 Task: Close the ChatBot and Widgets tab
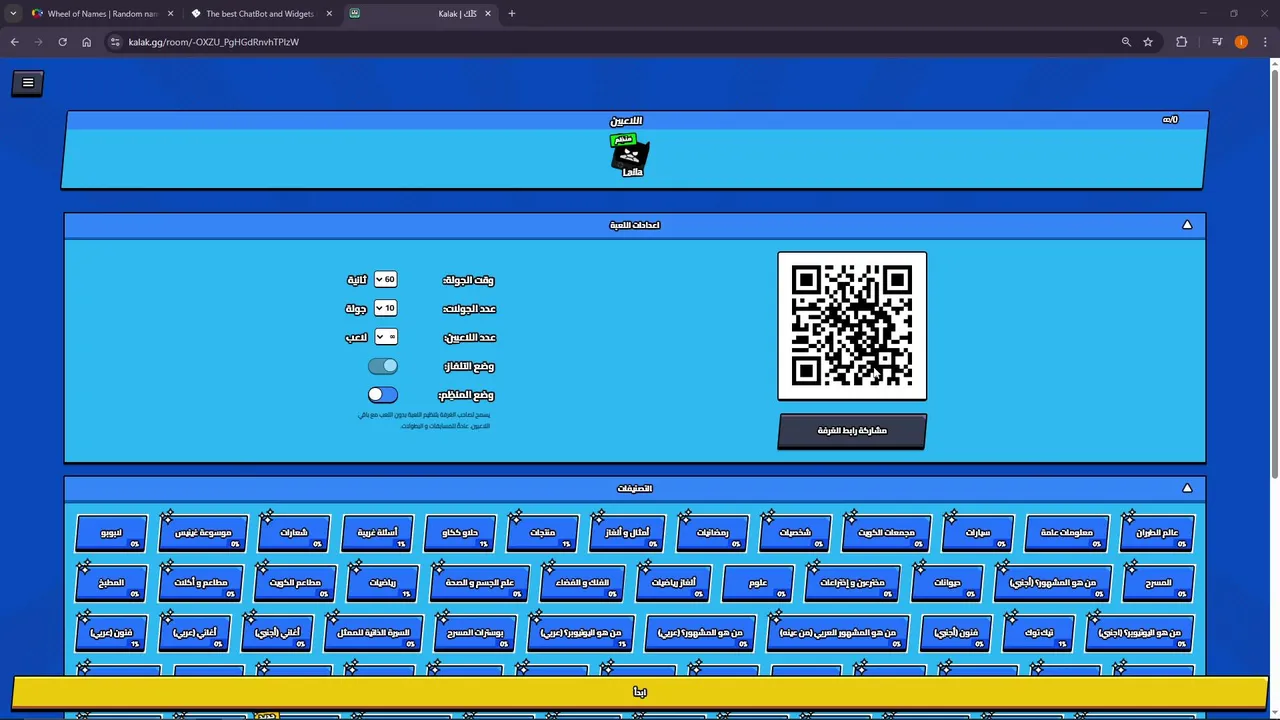click(x=329, y=14)
